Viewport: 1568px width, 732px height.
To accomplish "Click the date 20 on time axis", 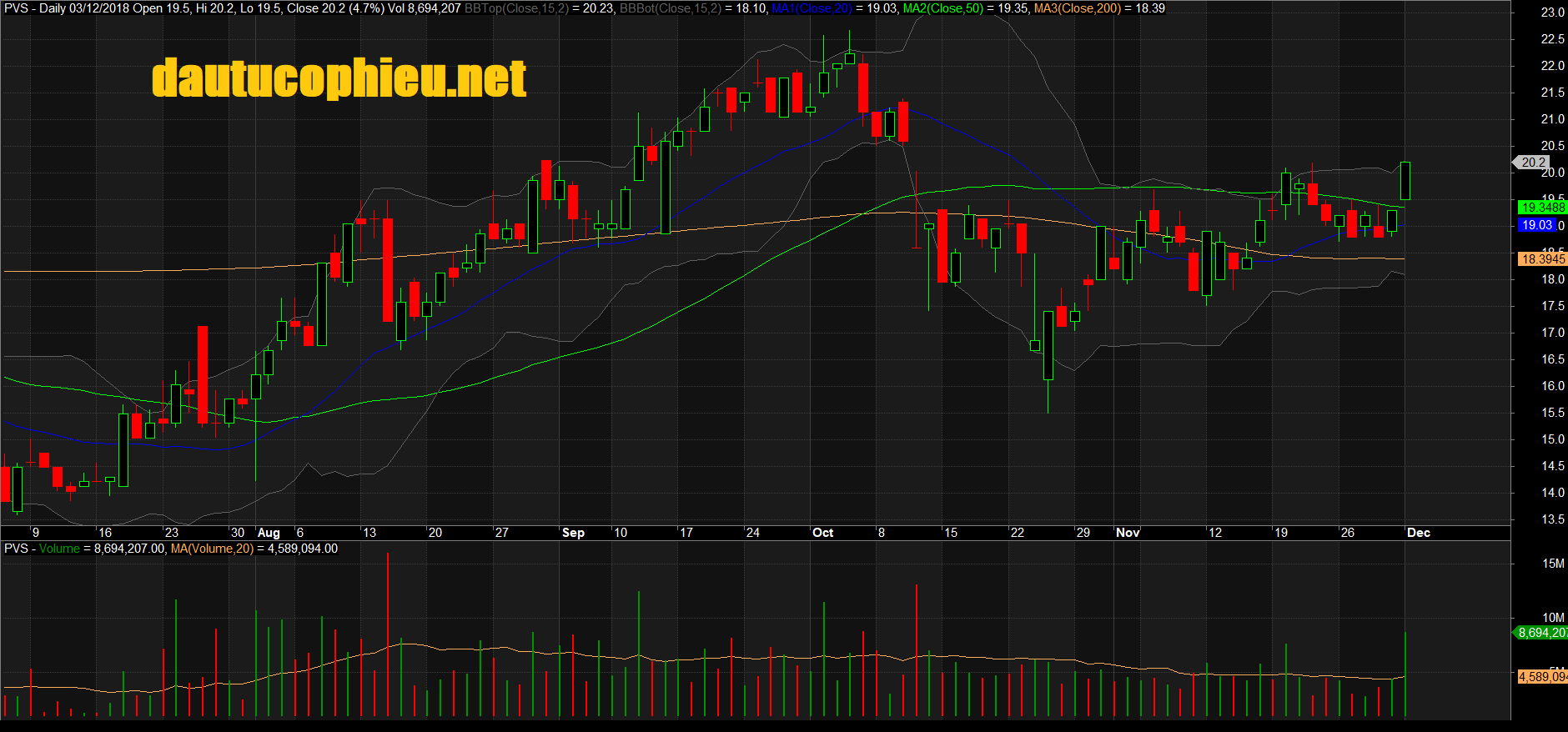I will (435, 533).
